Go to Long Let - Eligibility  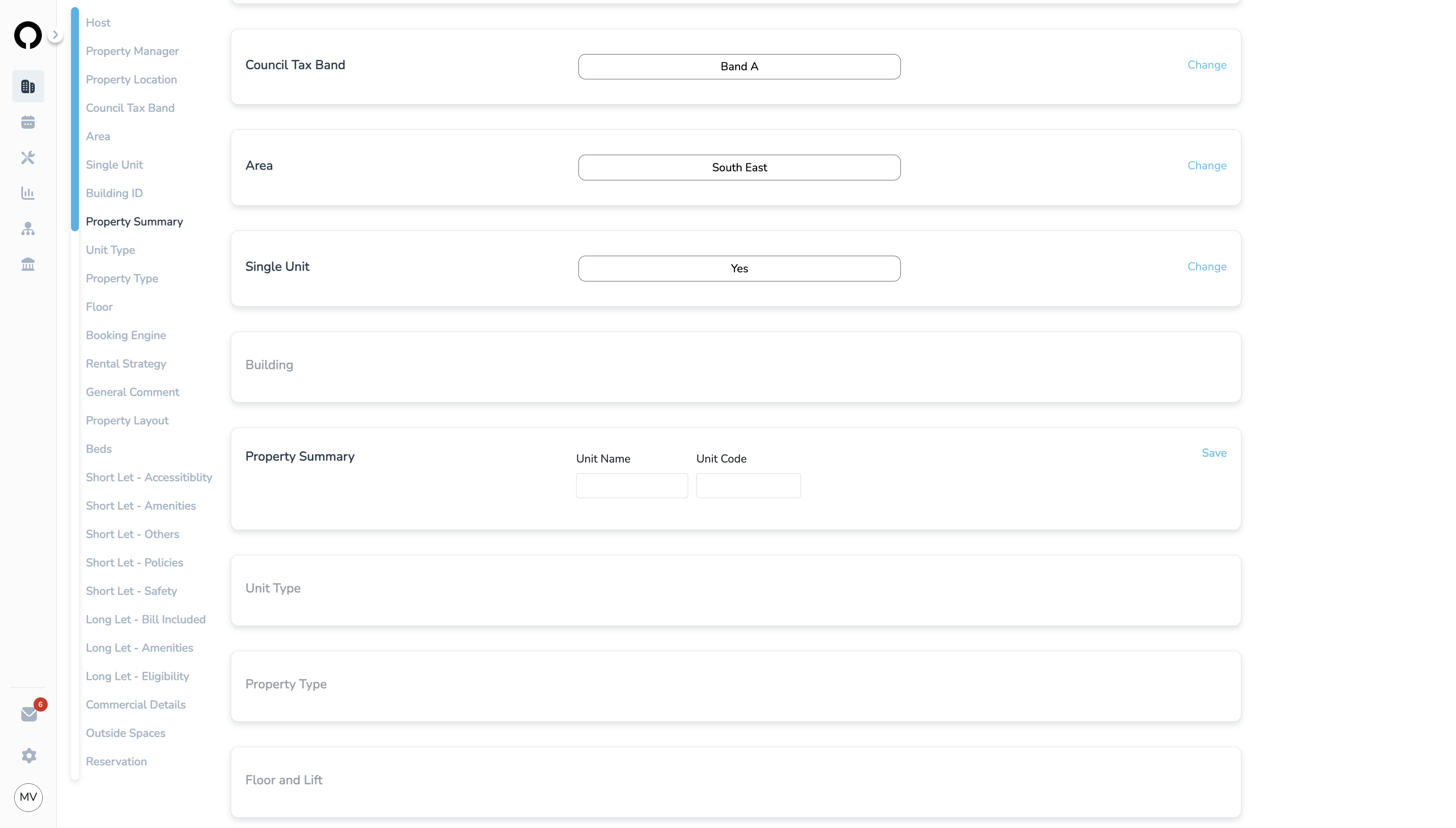137,677
